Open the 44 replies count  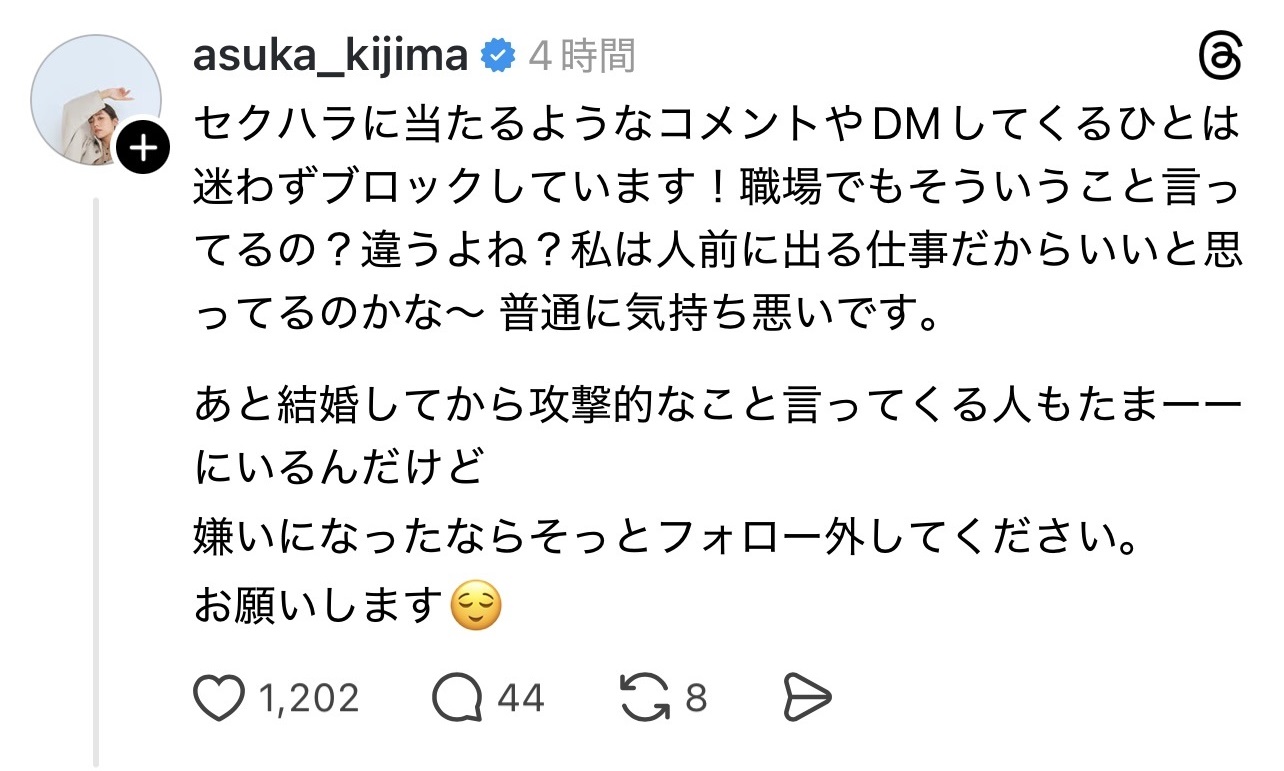pyautogui.click(x=520, y=698)
